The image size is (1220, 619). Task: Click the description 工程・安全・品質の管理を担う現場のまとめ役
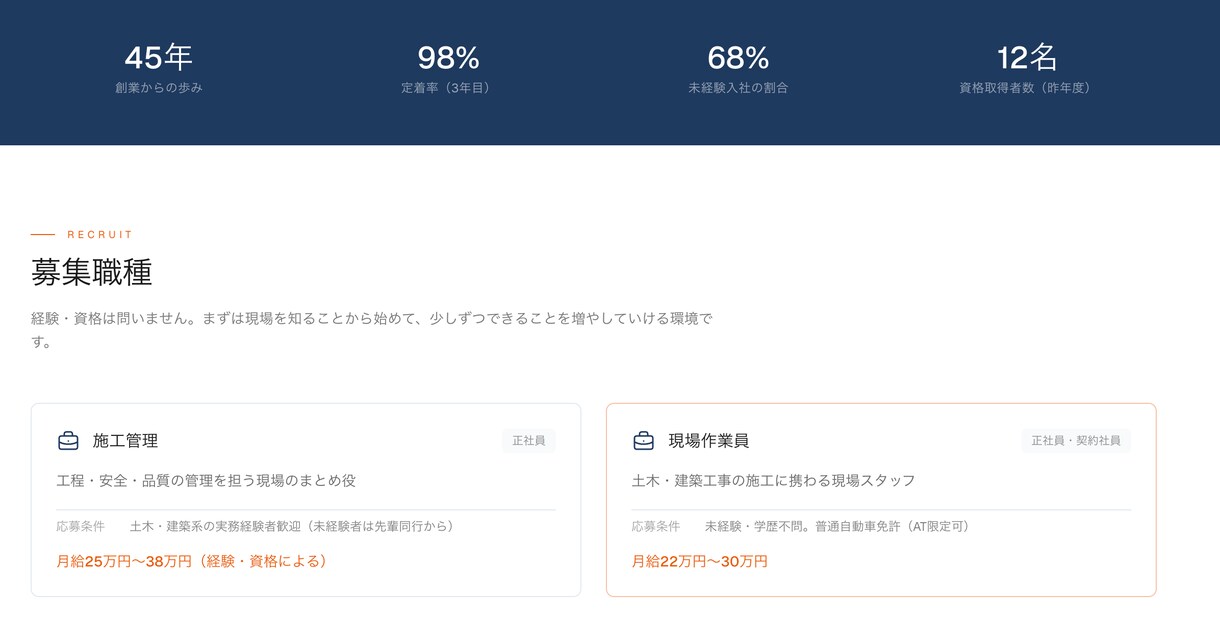coord(206,481)
